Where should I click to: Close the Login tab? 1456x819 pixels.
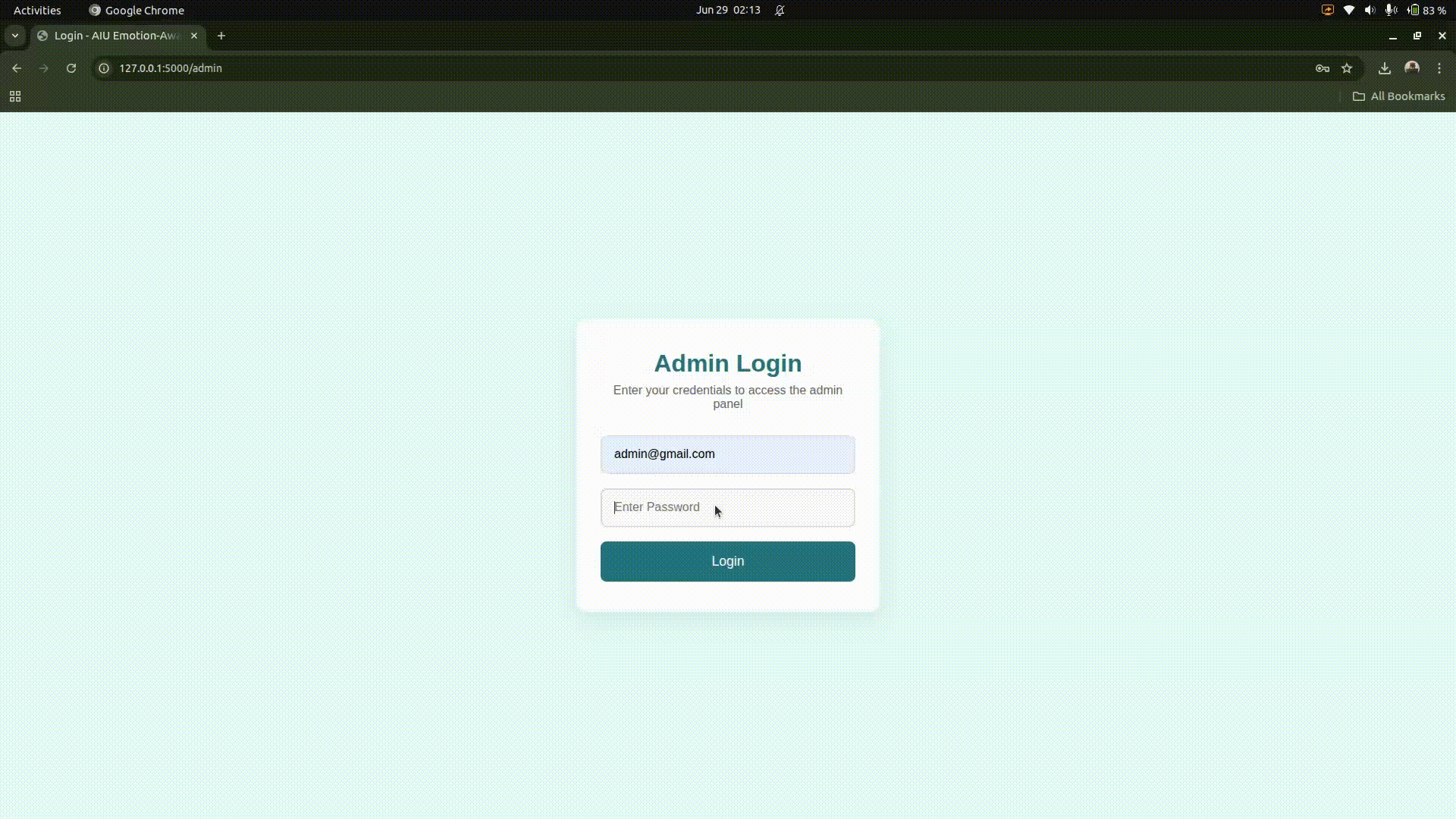tap(194, 36)
